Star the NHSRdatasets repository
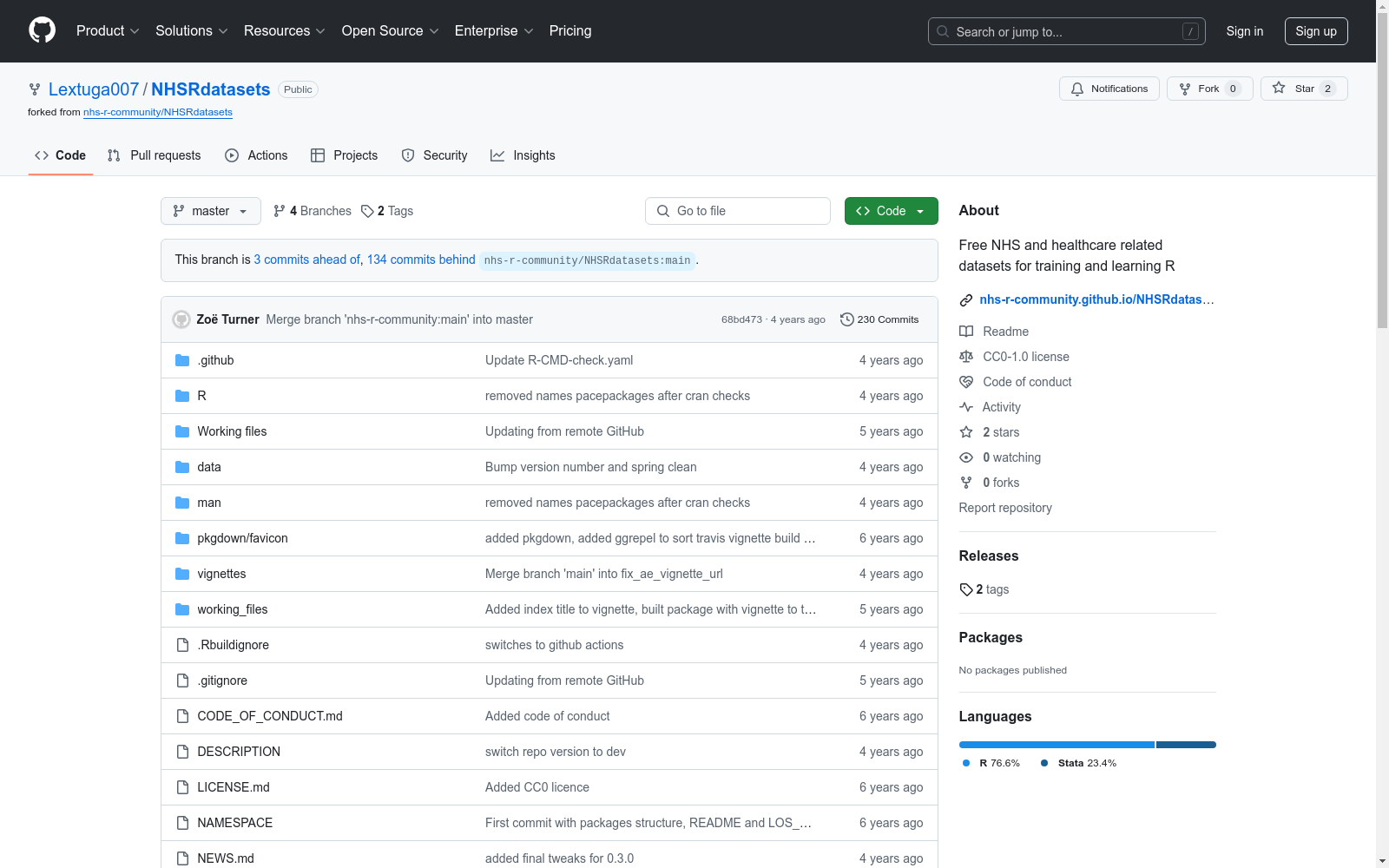The image size is (1389, 868). tap(1304, 89)
